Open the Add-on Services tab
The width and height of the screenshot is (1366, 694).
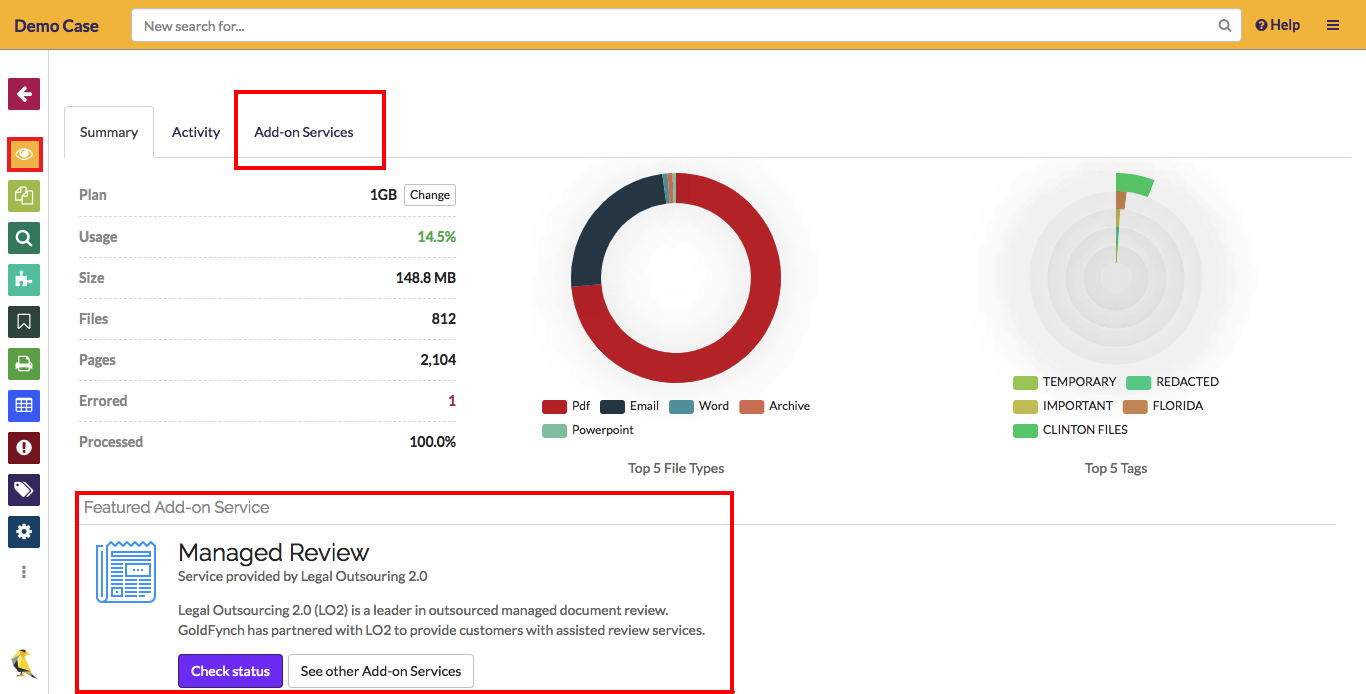305,131
